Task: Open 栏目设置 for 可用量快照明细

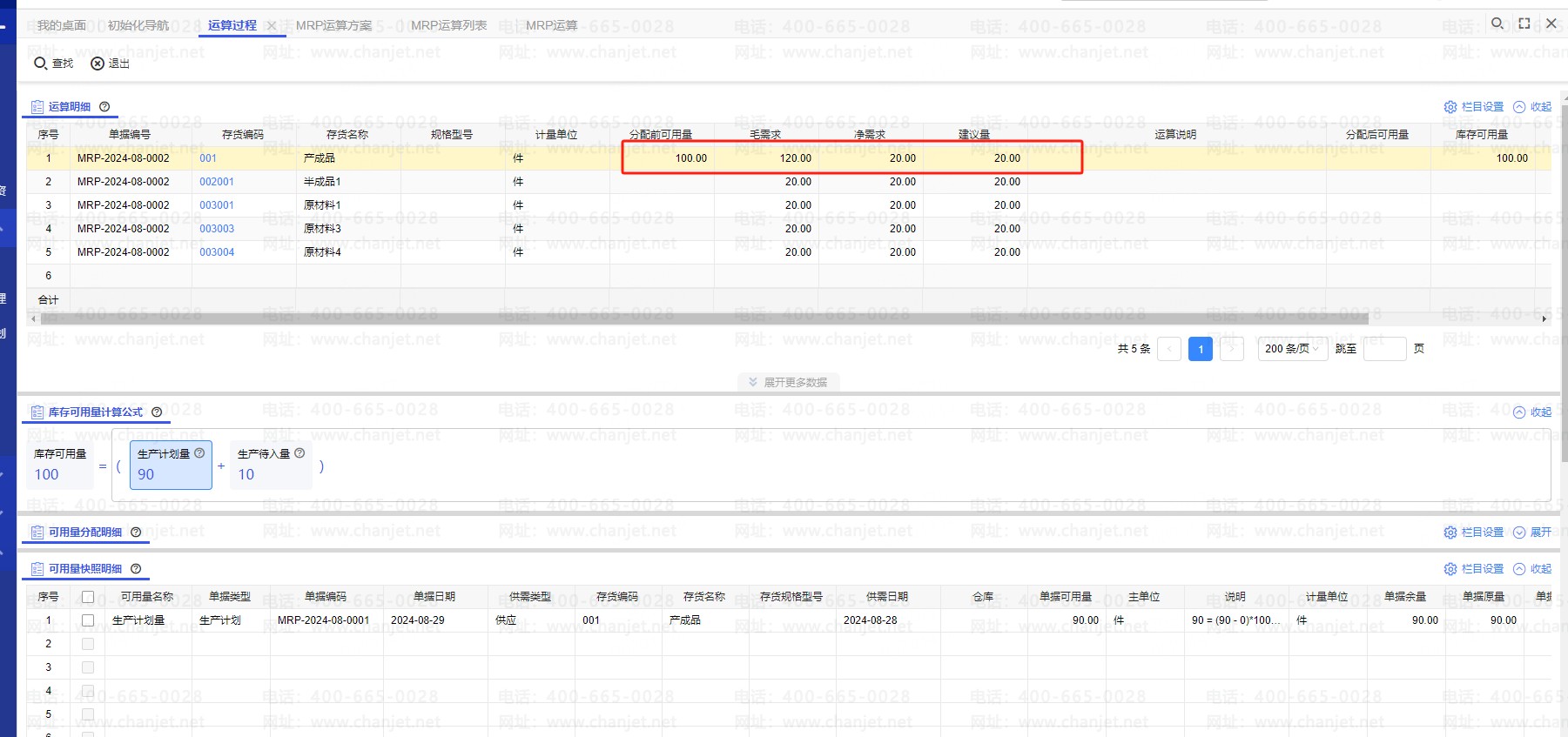Action: pyautogui.click(x=1474, y=568)
